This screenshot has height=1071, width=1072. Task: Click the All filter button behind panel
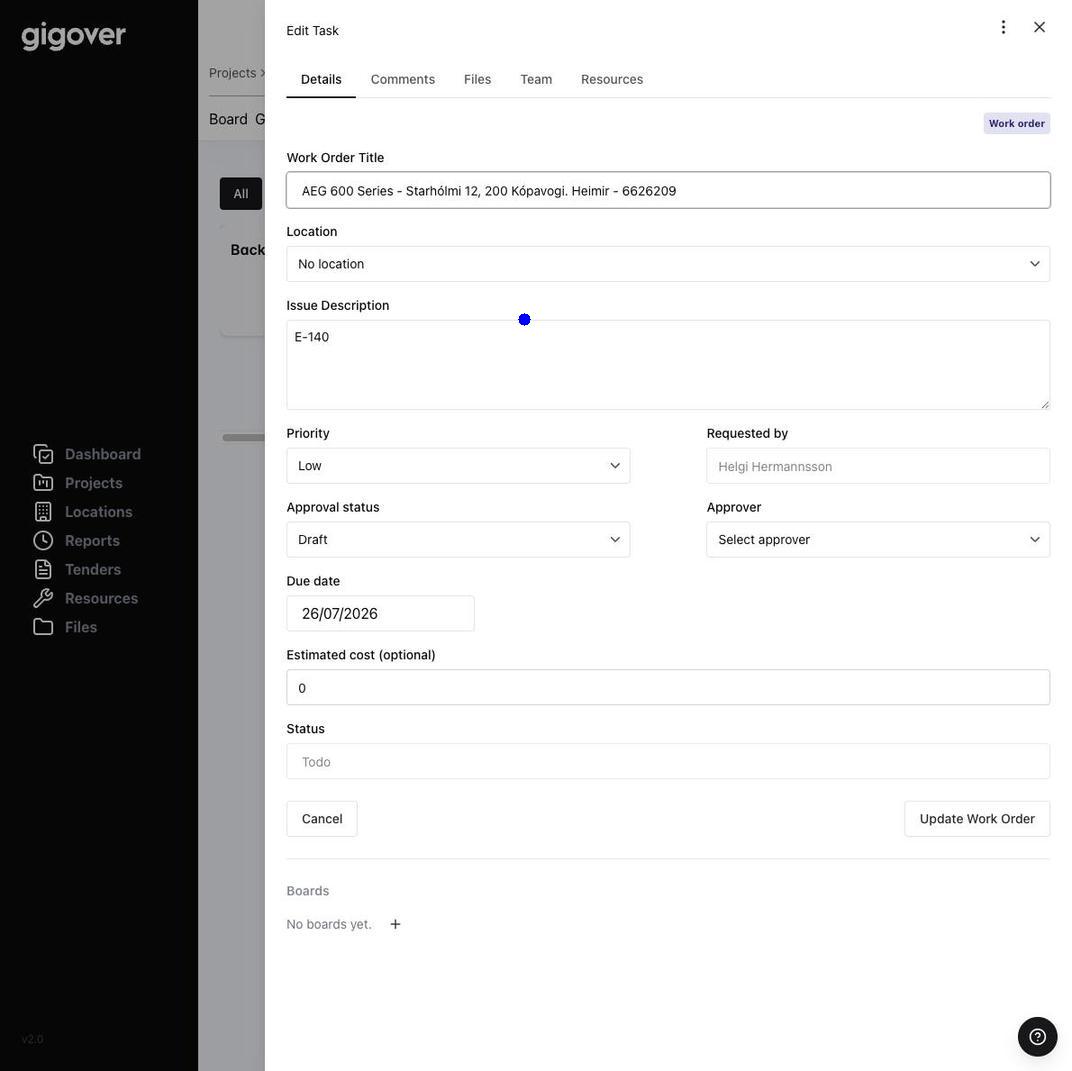coord(241,193)
